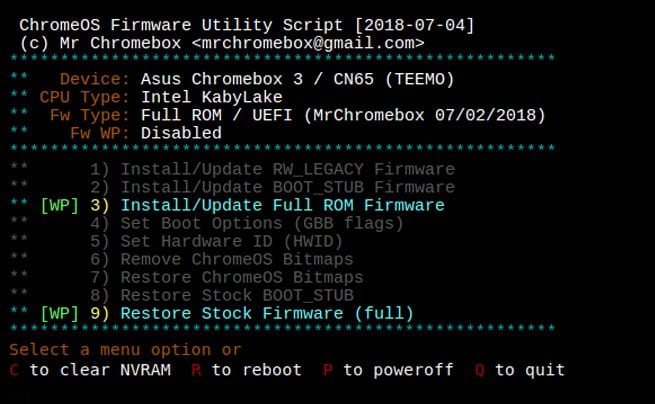Click the [WP] tag beside option 9

[x=60, y=313]
